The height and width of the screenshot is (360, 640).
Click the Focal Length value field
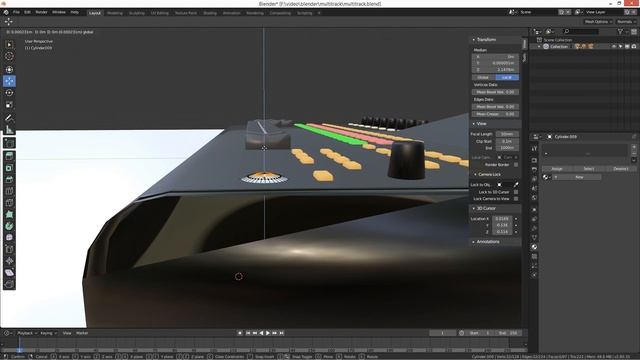click(x=507, y=134)
